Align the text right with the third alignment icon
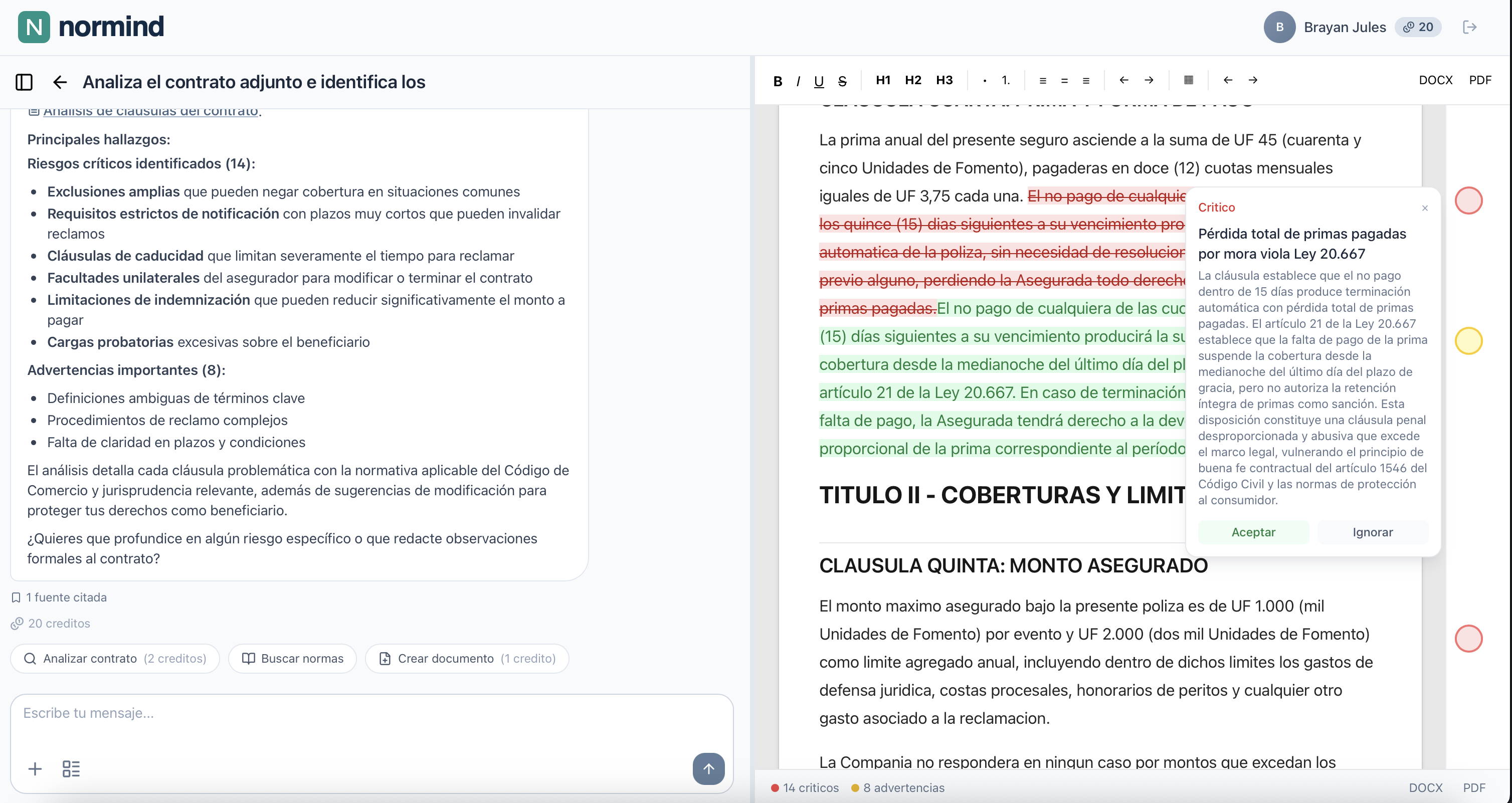Image resolution: width=1512 pixels, height=803 pixels. tap(1086, 80)
